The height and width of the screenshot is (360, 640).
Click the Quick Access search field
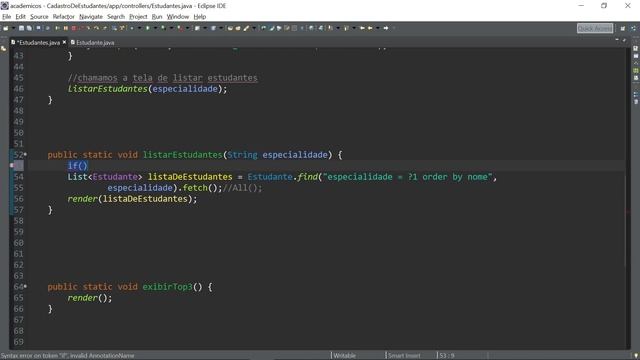pyautogui.click(x=595, y=28)
